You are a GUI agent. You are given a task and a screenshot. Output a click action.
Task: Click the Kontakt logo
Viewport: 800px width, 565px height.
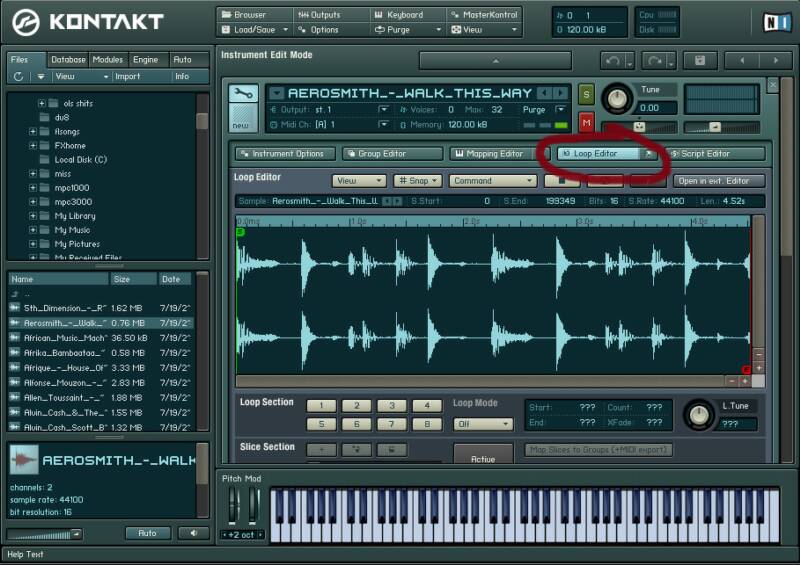click(x=88, y=22)
